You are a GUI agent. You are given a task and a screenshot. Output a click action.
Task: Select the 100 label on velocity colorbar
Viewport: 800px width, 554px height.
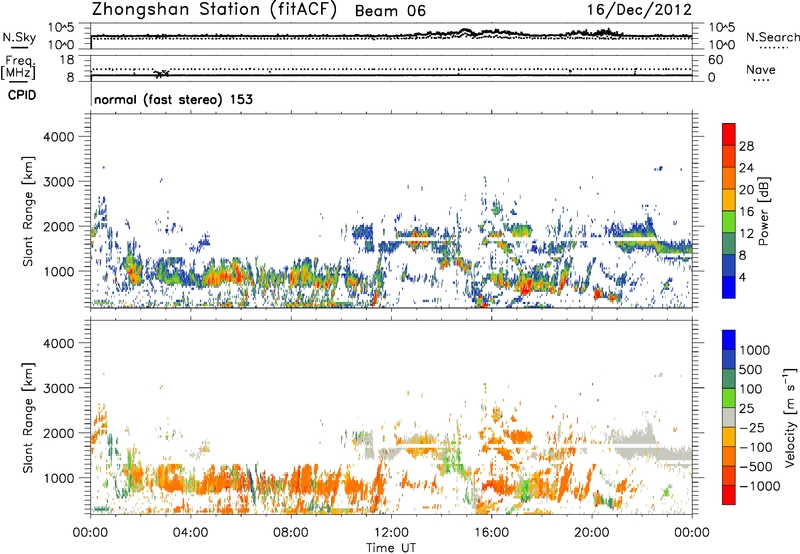pos(751,389)
